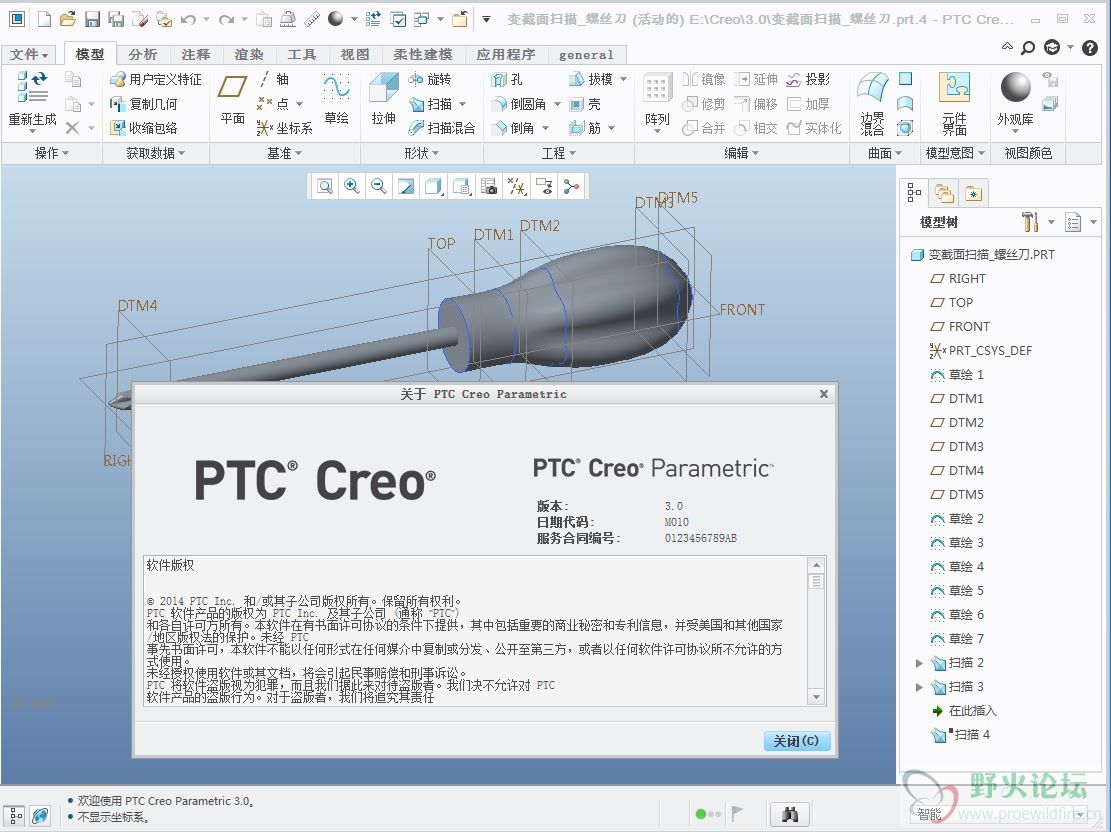Expand the Get Data (获取数据) group

click(155, 153)
